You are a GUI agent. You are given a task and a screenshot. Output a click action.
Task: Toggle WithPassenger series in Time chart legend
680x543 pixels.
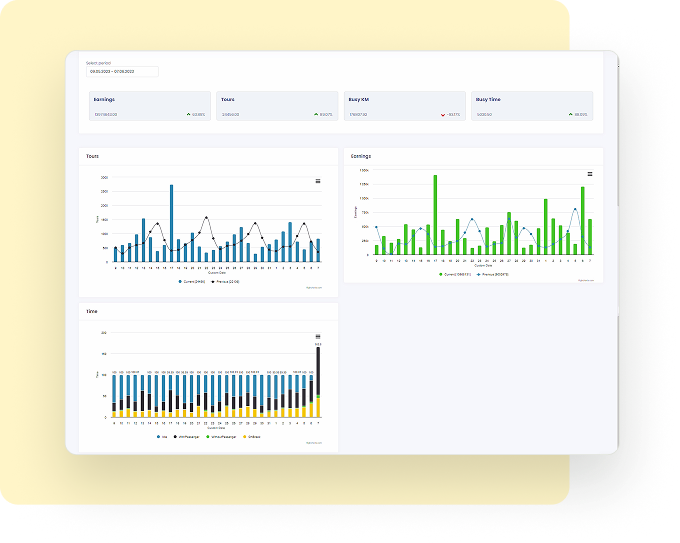click(186, 437)
